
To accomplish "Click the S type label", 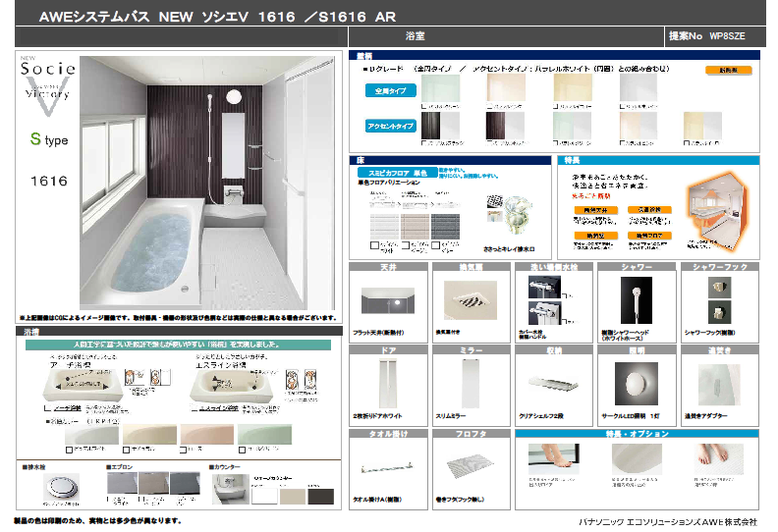I will pos(49,139).
